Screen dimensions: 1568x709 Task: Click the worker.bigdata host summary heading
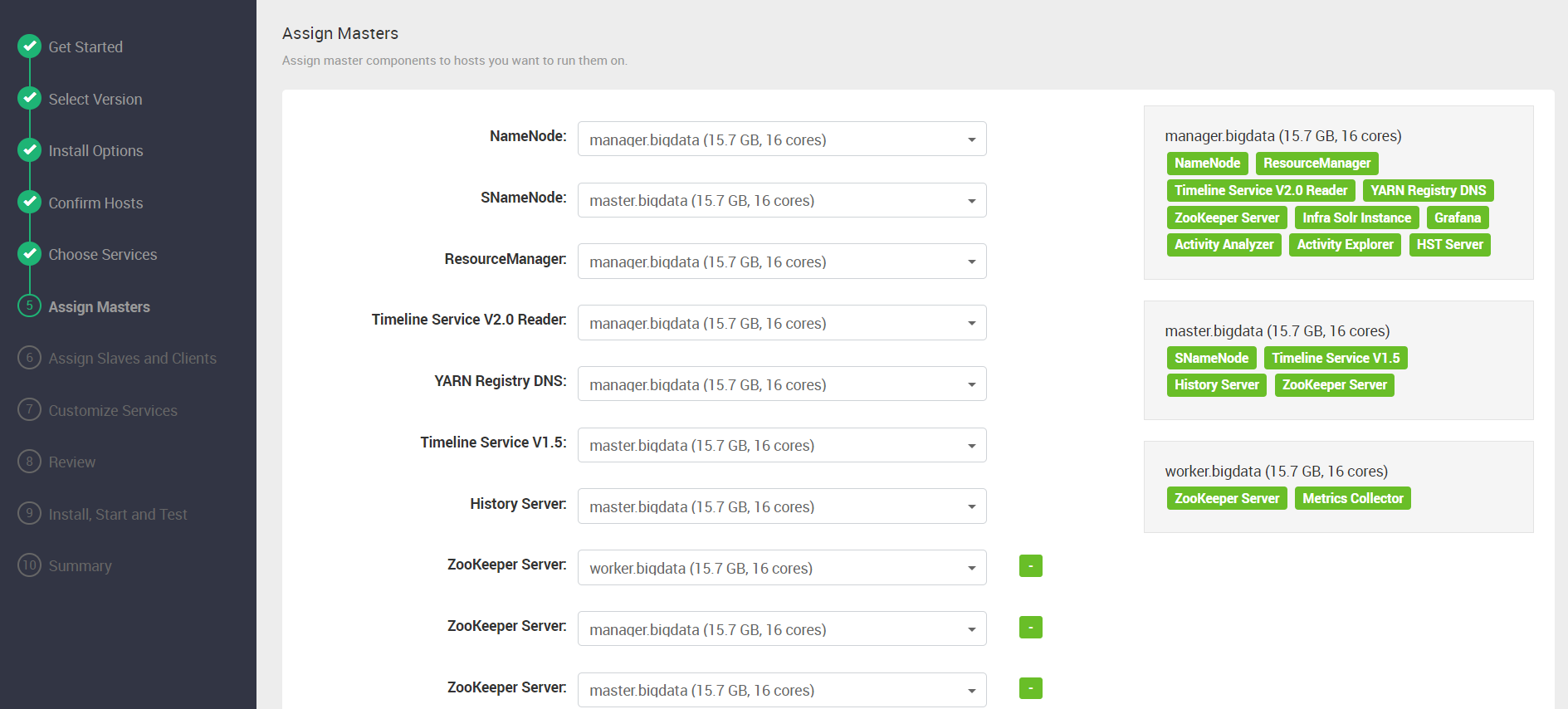[x=1277, y=472]
